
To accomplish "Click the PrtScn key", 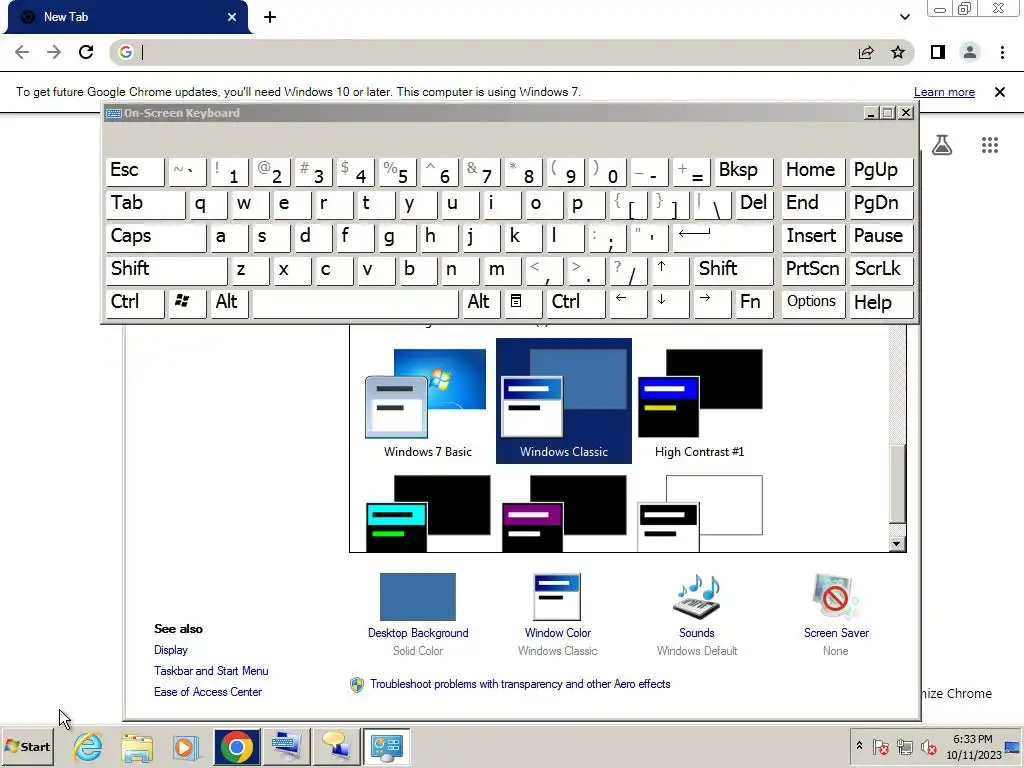I will pos(813,270).
